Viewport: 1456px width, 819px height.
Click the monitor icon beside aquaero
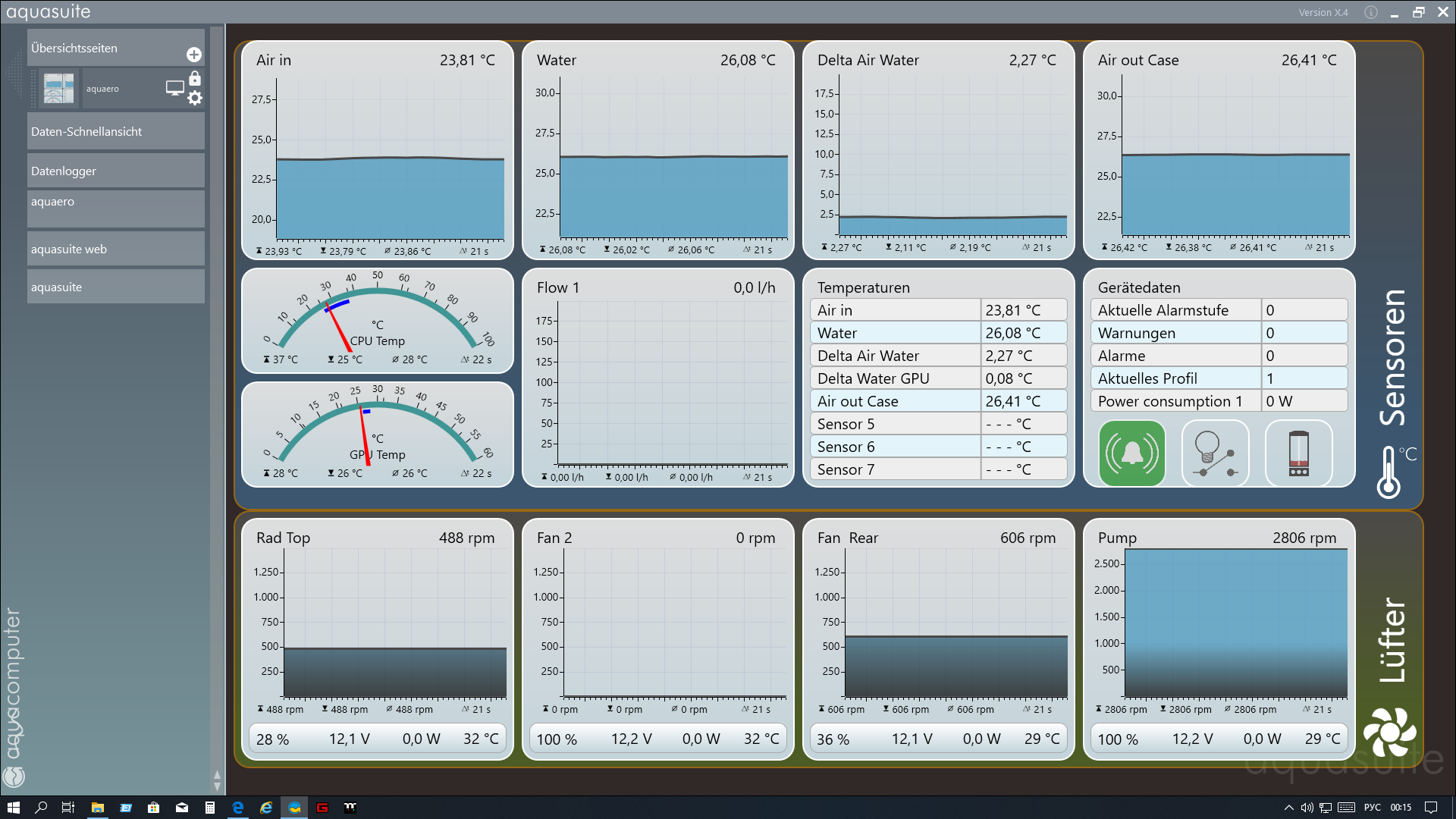(x=174, y=88)
